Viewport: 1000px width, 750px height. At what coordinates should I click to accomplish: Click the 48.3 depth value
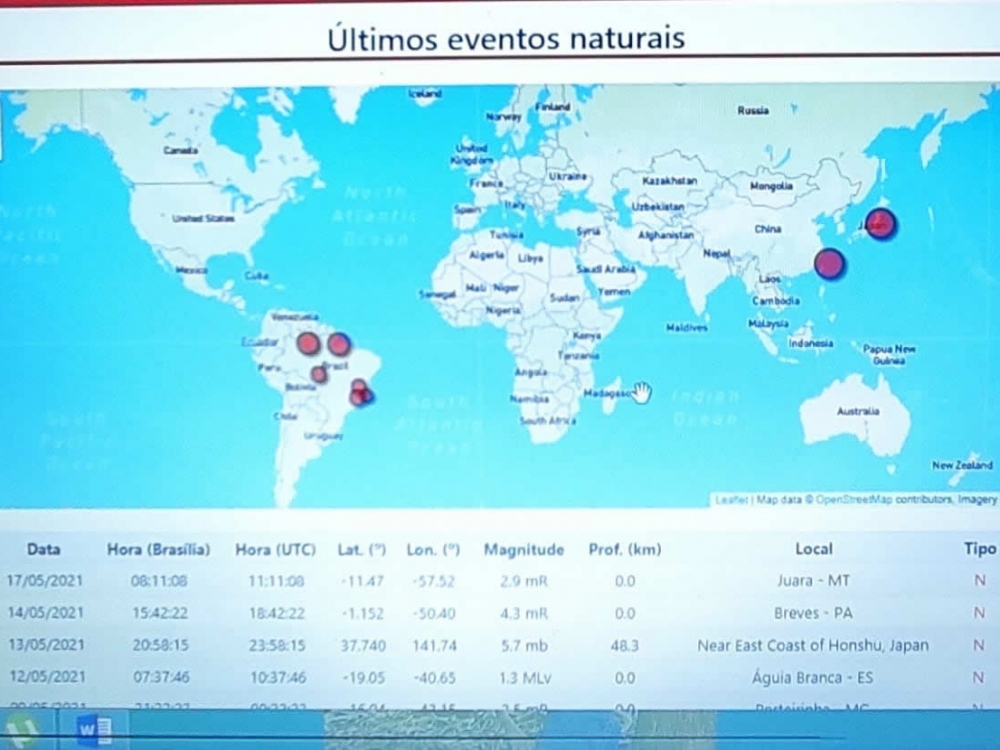coord(624,645)
